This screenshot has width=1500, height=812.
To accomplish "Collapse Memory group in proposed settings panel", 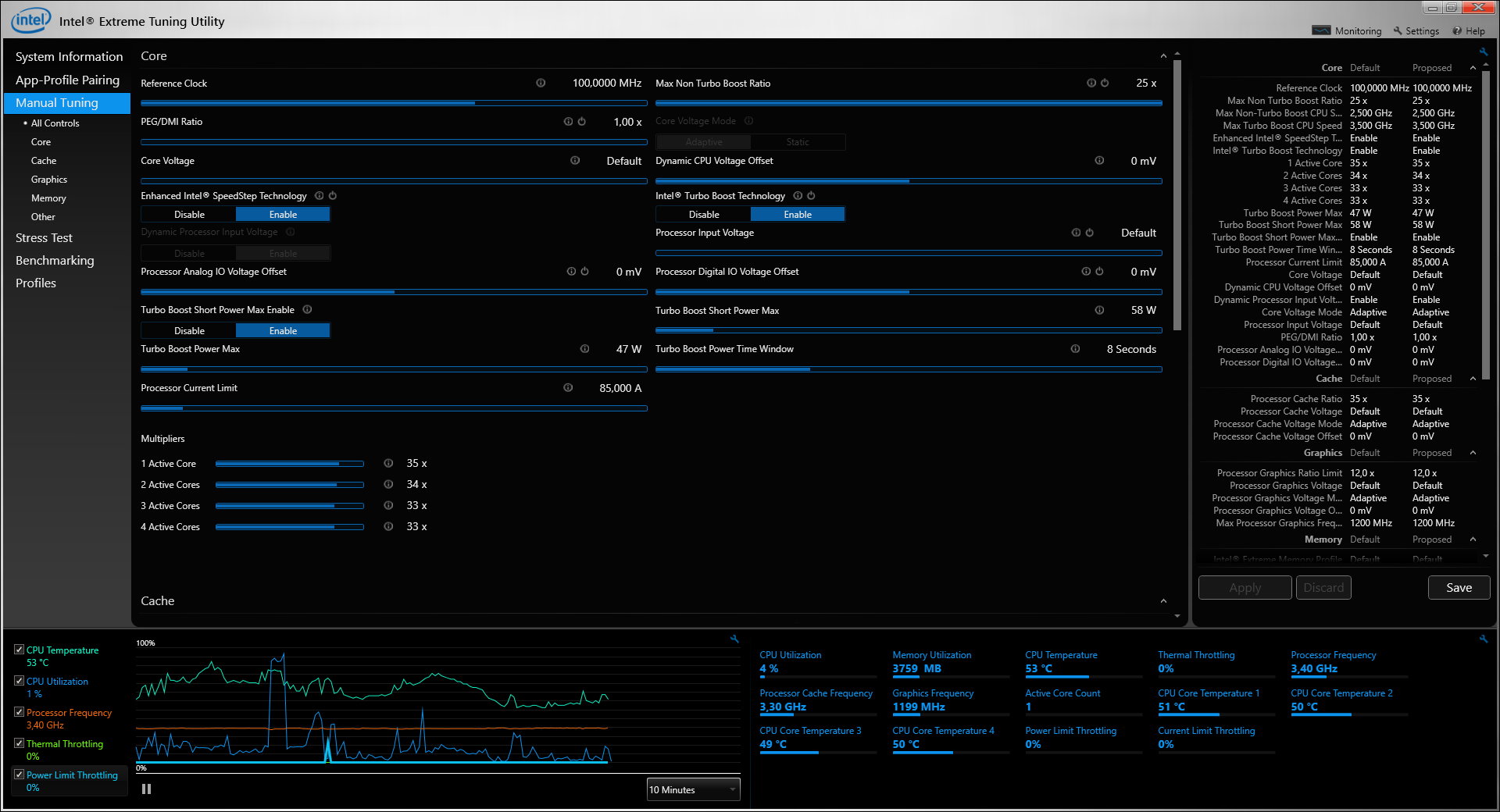I will pos(1473,540).
